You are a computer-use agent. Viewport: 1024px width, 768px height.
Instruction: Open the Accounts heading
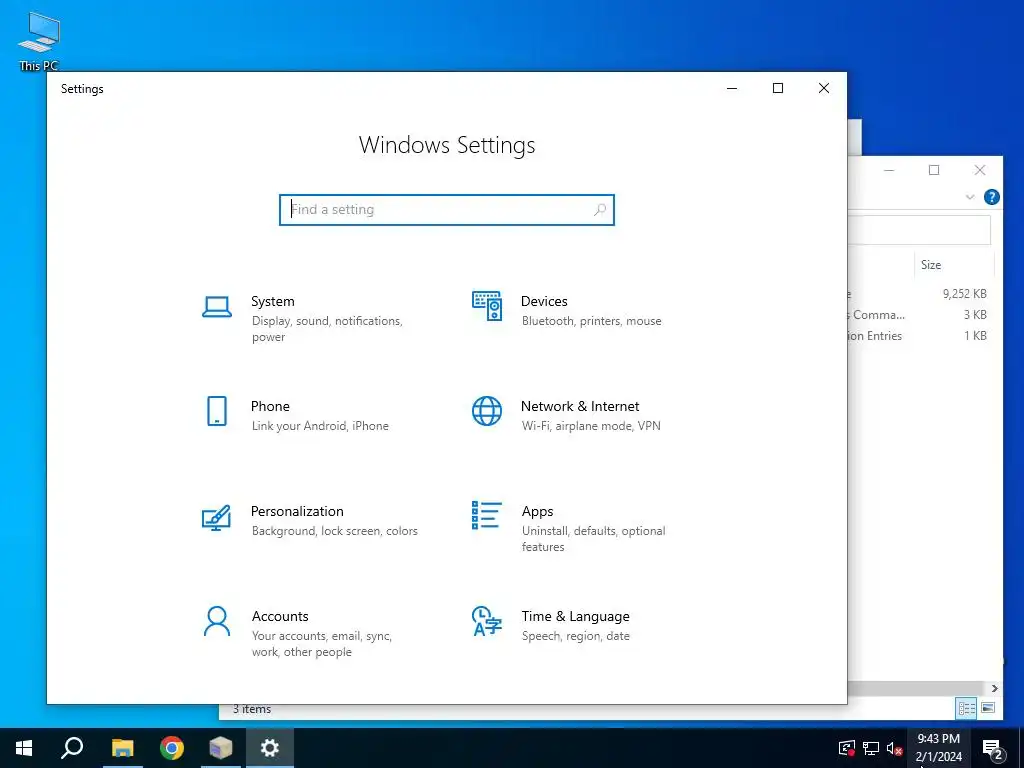(x=280, y=616)
